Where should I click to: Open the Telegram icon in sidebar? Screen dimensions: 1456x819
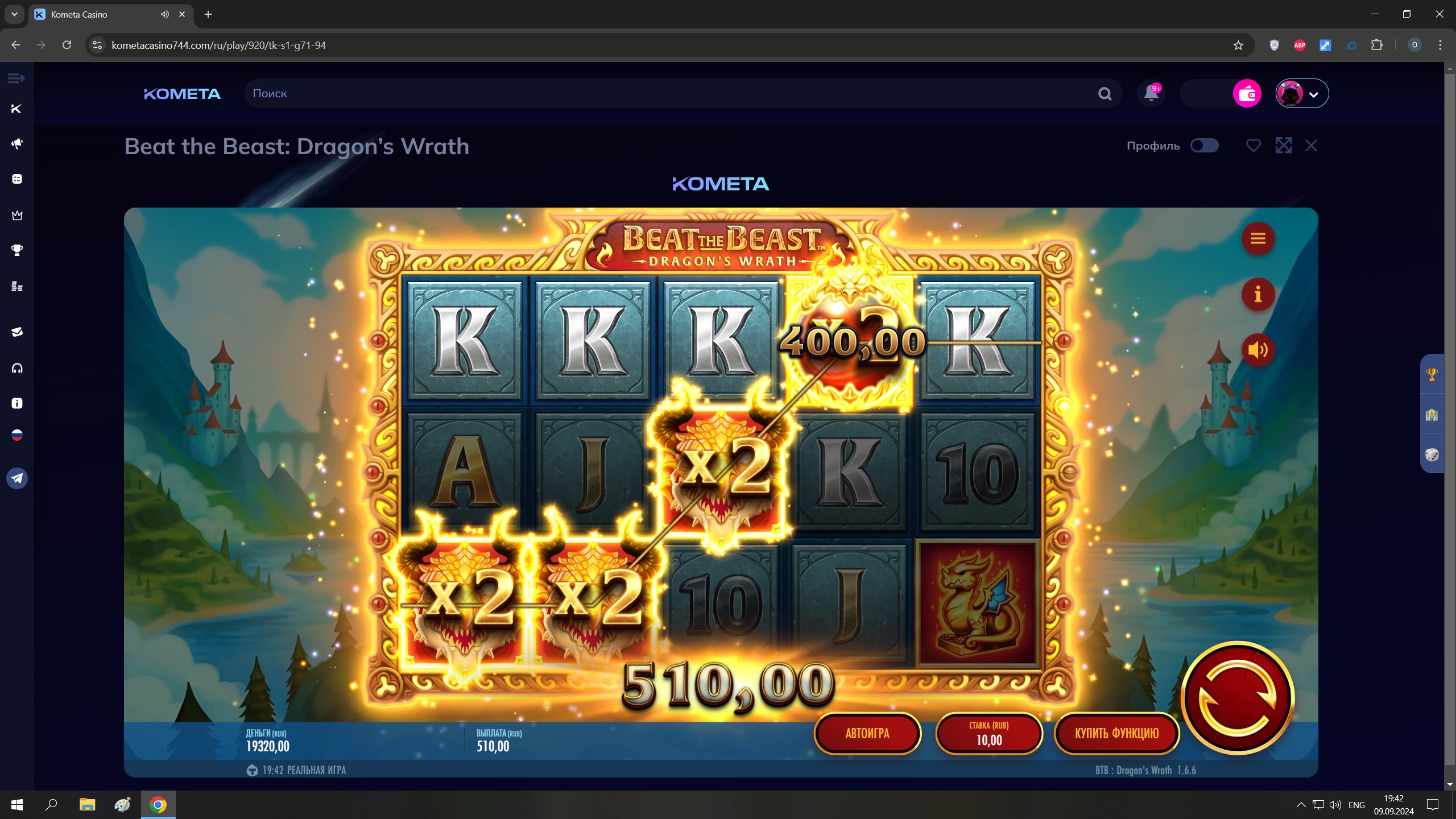click(x=17, y=478)
